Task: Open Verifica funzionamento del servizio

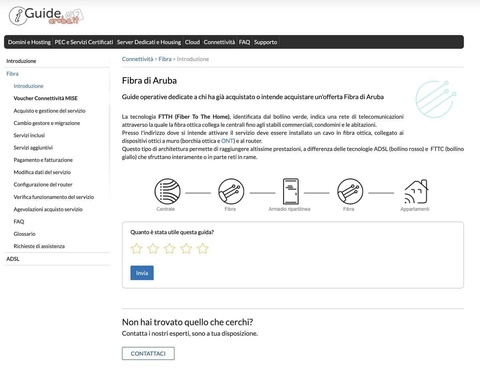Action: [54, 197]
